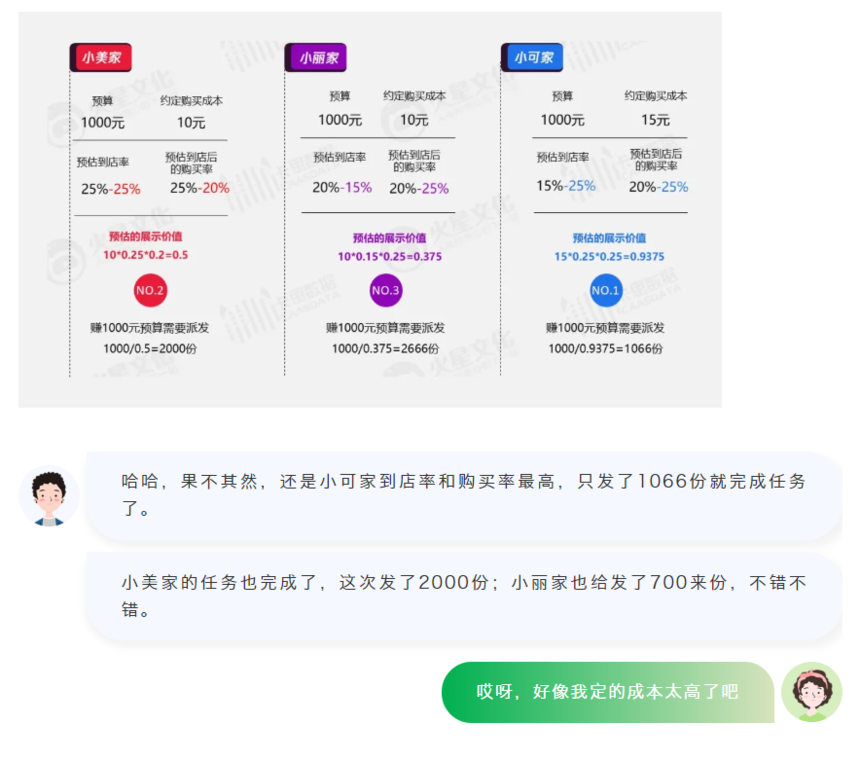Click the blue 小可家 label badge
The width and height of the screenshot is (860, 762).
point(533,58)
